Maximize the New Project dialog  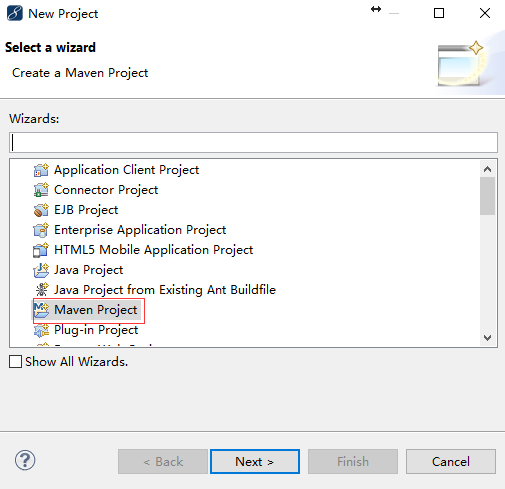pos(439,13)
